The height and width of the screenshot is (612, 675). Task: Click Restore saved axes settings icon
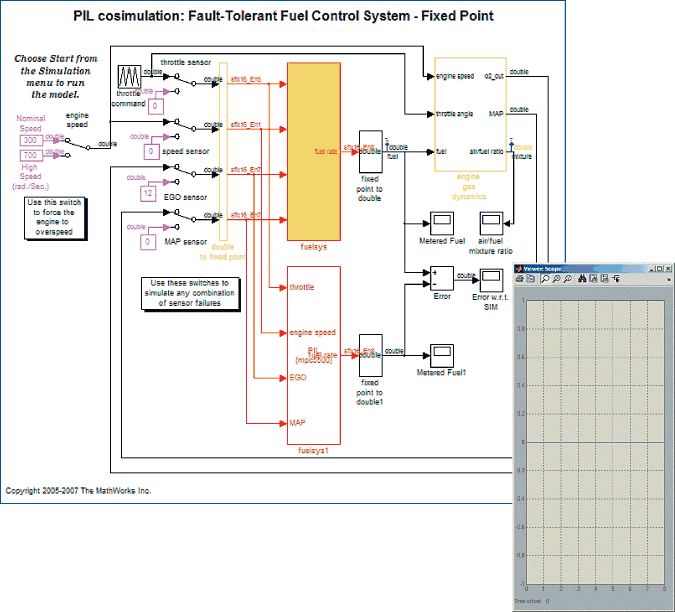[604, 279]
